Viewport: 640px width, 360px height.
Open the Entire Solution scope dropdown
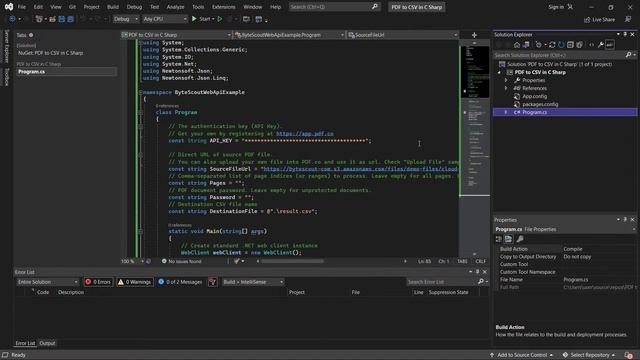[x=47, y=282]
